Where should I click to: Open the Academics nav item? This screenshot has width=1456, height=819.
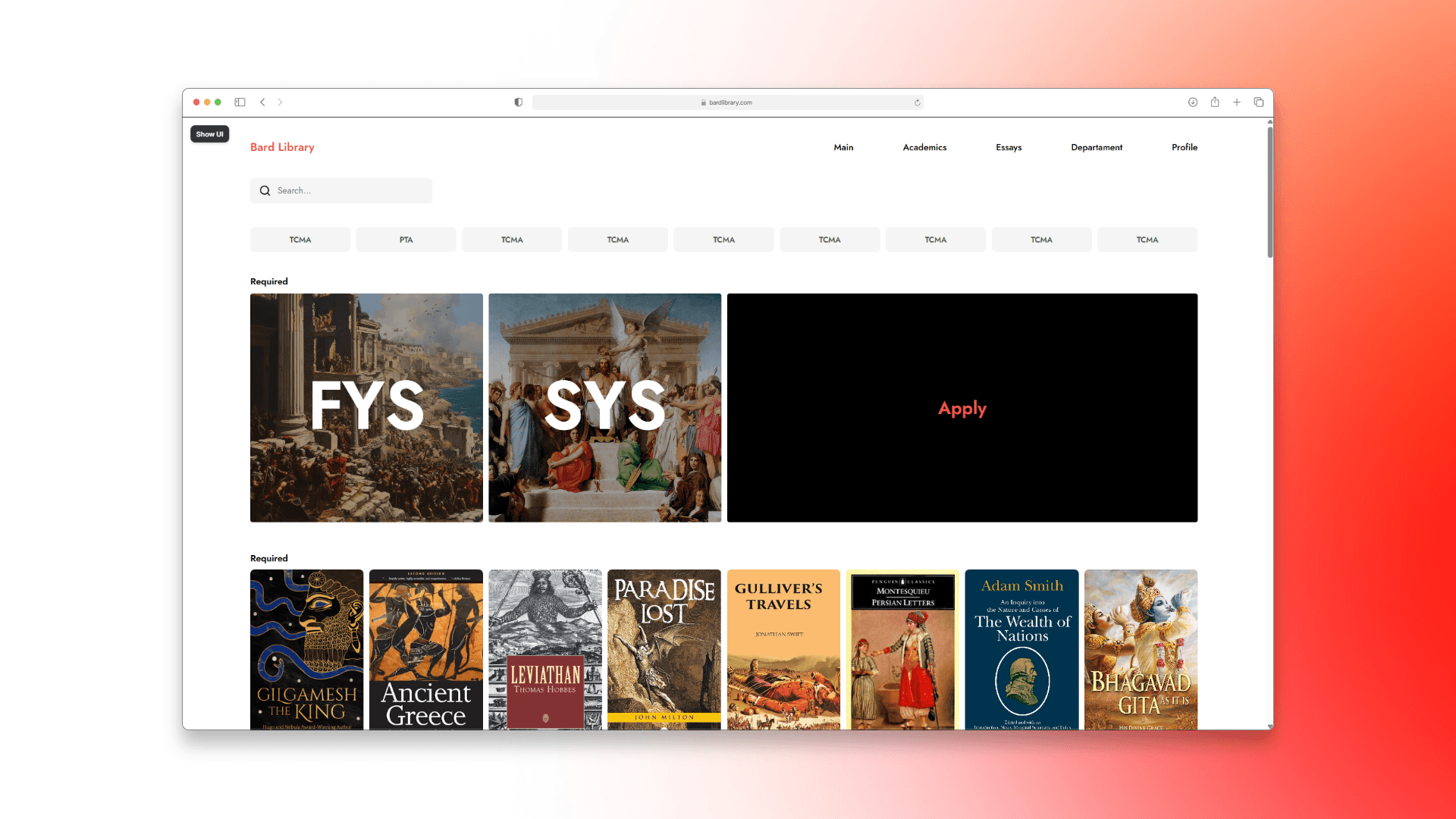click(x=924, y=147)
